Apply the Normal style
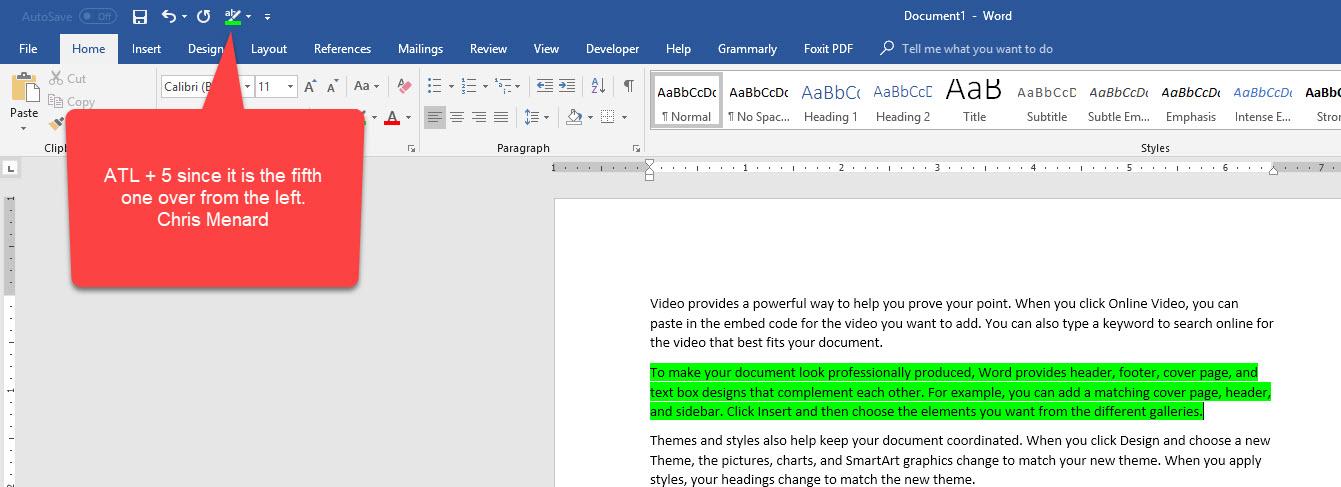The width and height of the screenshot is (1341, 487). pyautogui.click(x=686, y=101)
